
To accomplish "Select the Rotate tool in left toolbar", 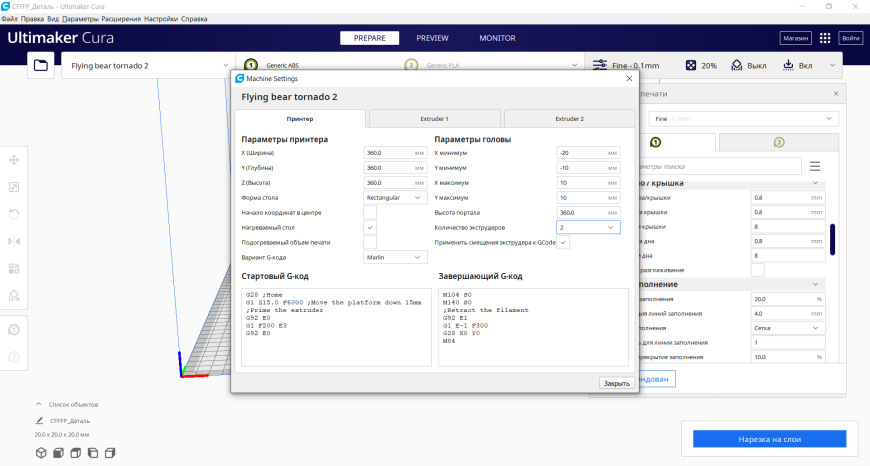I will click(15, 214).
